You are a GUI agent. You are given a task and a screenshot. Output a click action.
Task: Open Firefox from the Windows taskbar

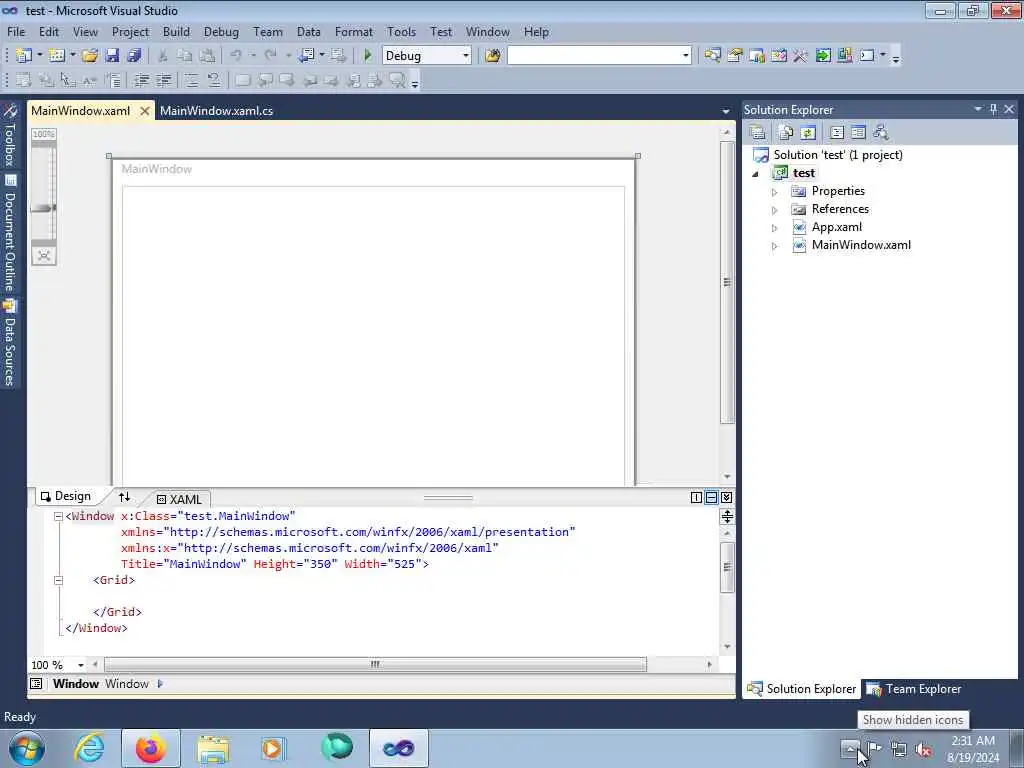point(151,748)
